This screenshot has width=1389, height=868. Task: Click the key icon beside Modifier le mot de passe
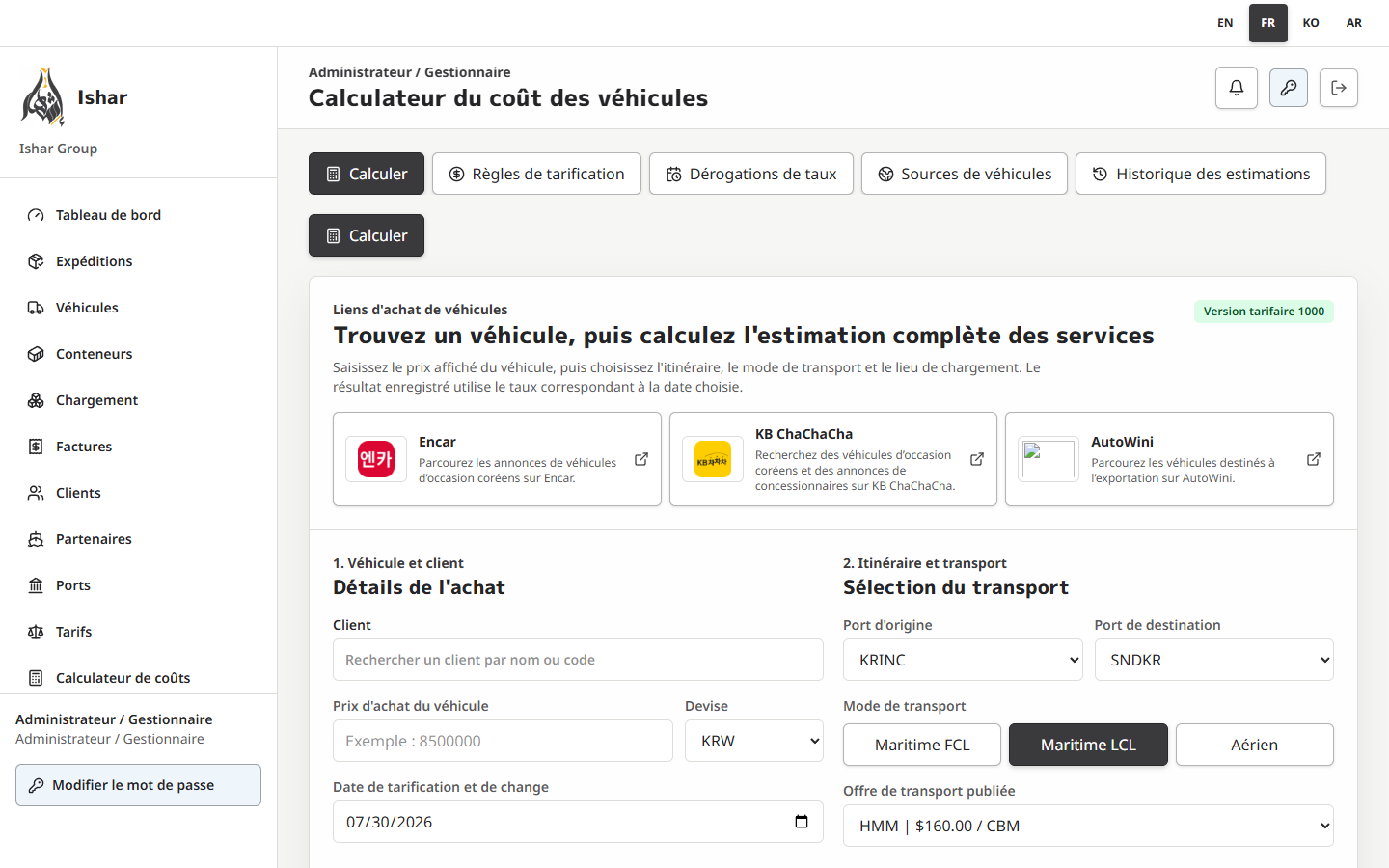click(37, 785)
